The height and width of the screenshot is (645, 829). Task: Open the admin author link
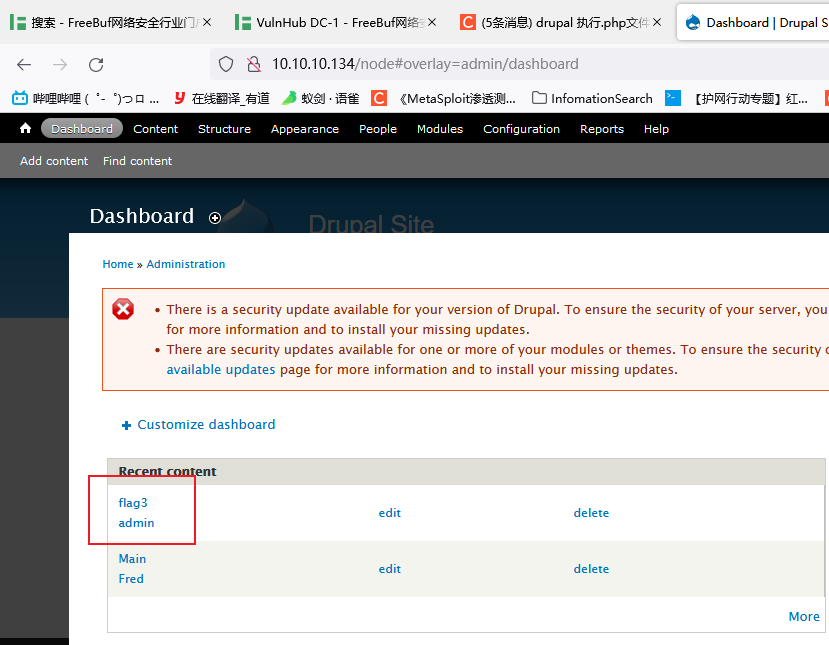click(136, 523)
